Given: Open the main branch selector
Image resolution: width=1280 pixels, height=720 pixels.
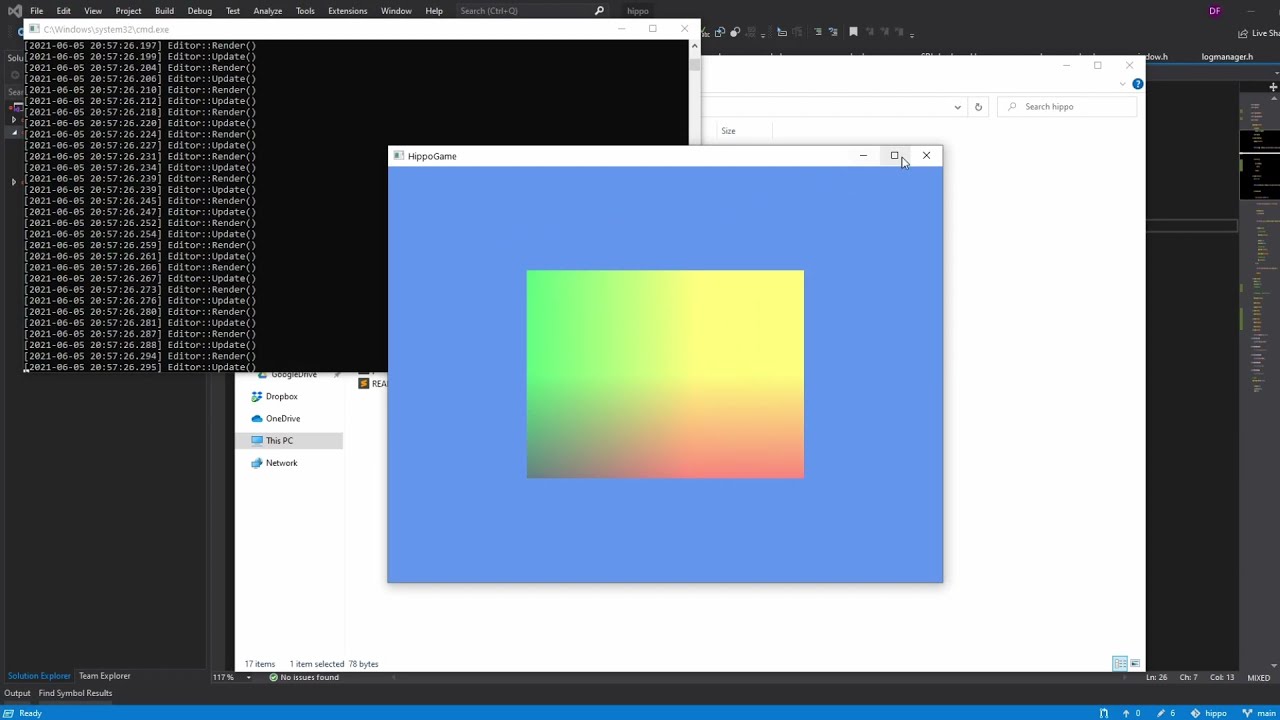Looking at the screenshot, I should [x=1259, y=714].
